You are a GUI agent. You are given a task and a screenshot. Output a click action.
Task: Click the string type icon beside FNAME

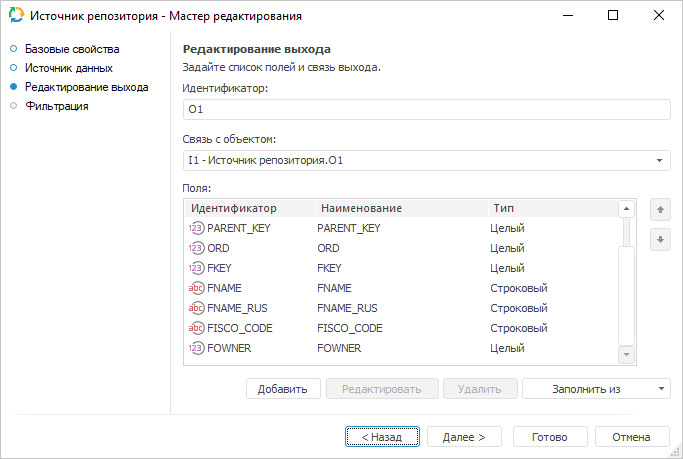pos(196,288)
